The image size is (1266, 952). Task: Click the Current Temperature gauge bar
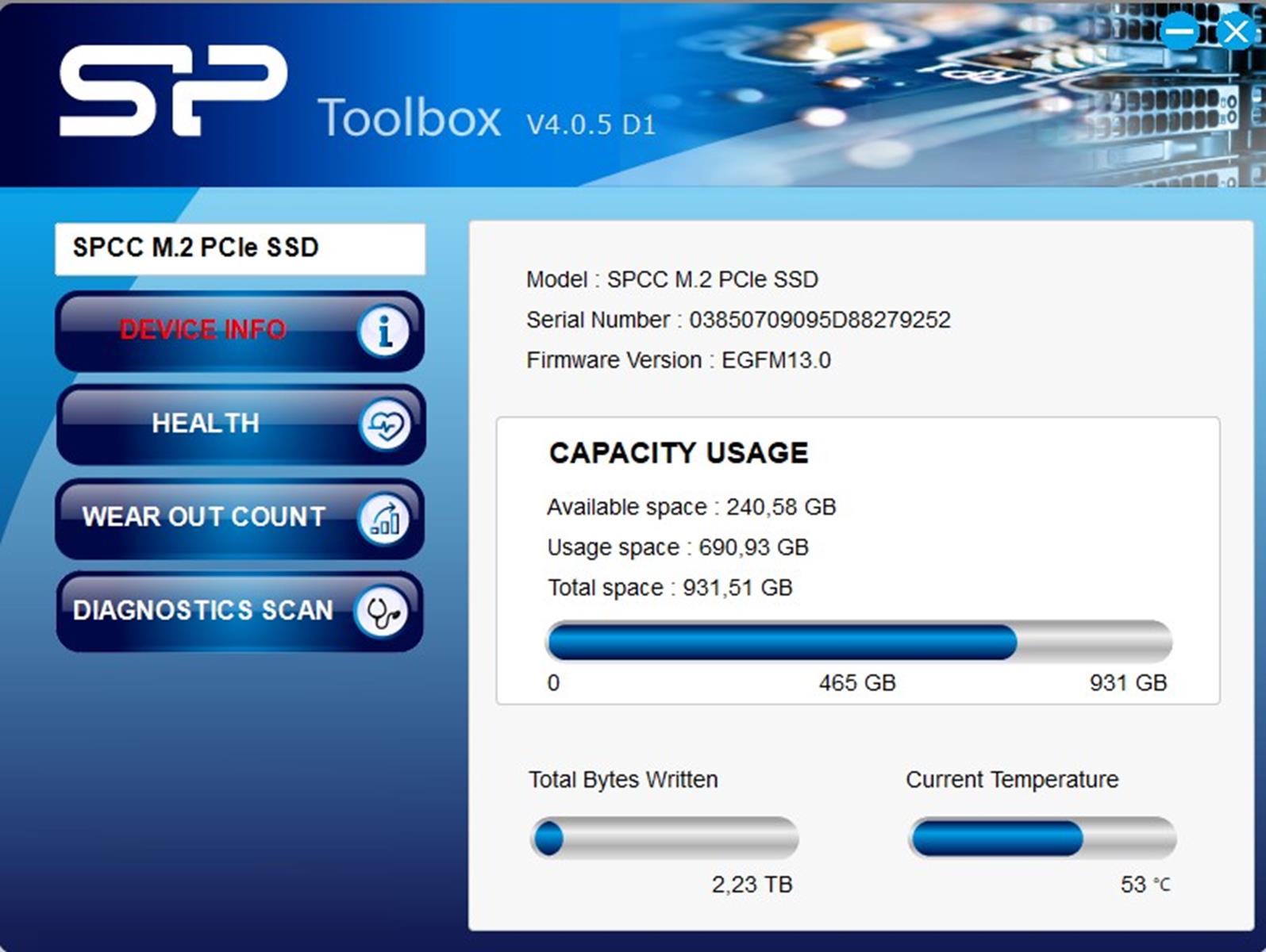pos(1042,839)
